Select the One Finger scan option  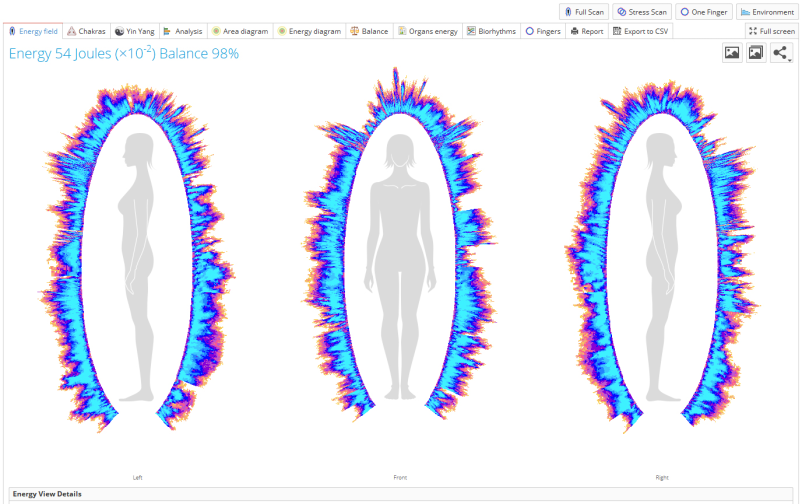pos(703,11)
